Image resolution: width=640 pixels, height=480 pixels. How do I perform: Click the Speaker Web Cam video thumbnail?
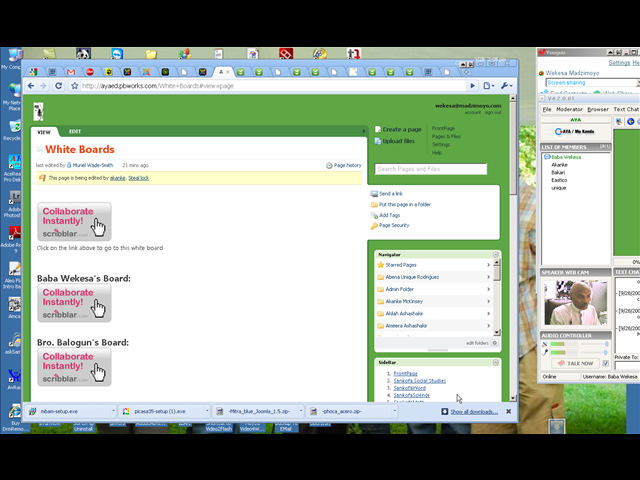pos(576,302)
